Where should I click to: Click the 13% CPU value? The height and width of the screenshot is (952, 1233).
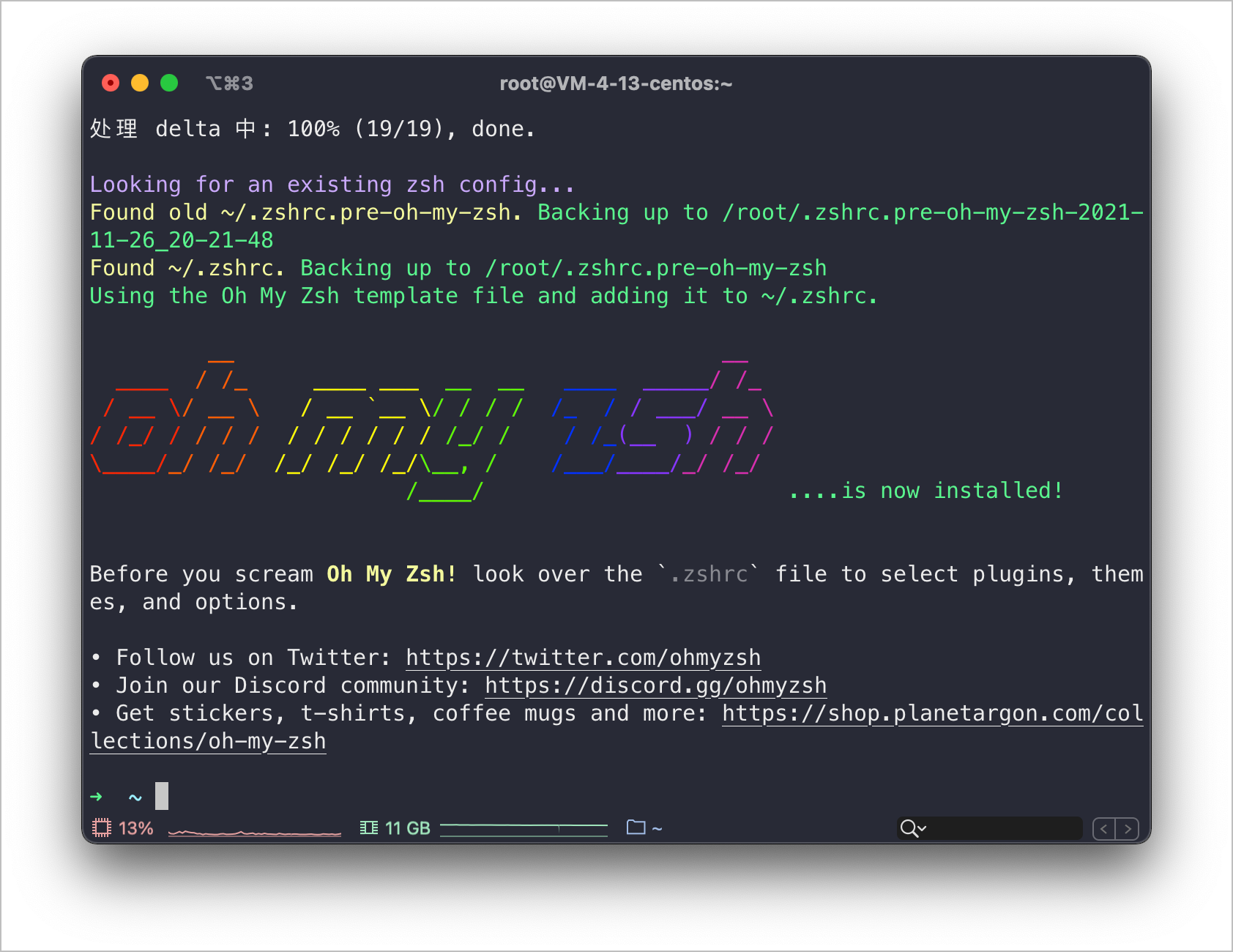pos(136,828)
